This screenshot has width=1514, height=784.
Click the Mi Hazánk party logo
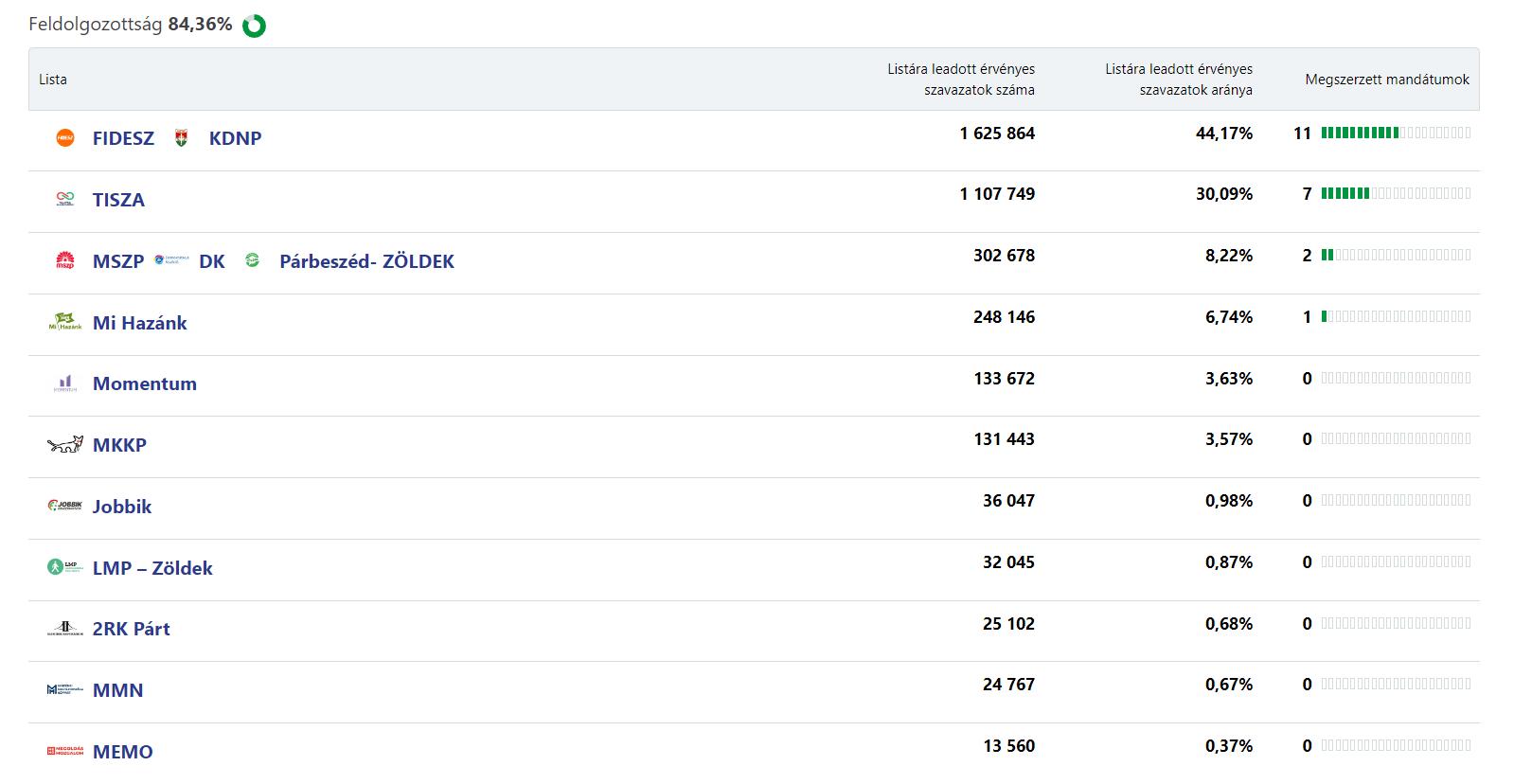point(65,321)
